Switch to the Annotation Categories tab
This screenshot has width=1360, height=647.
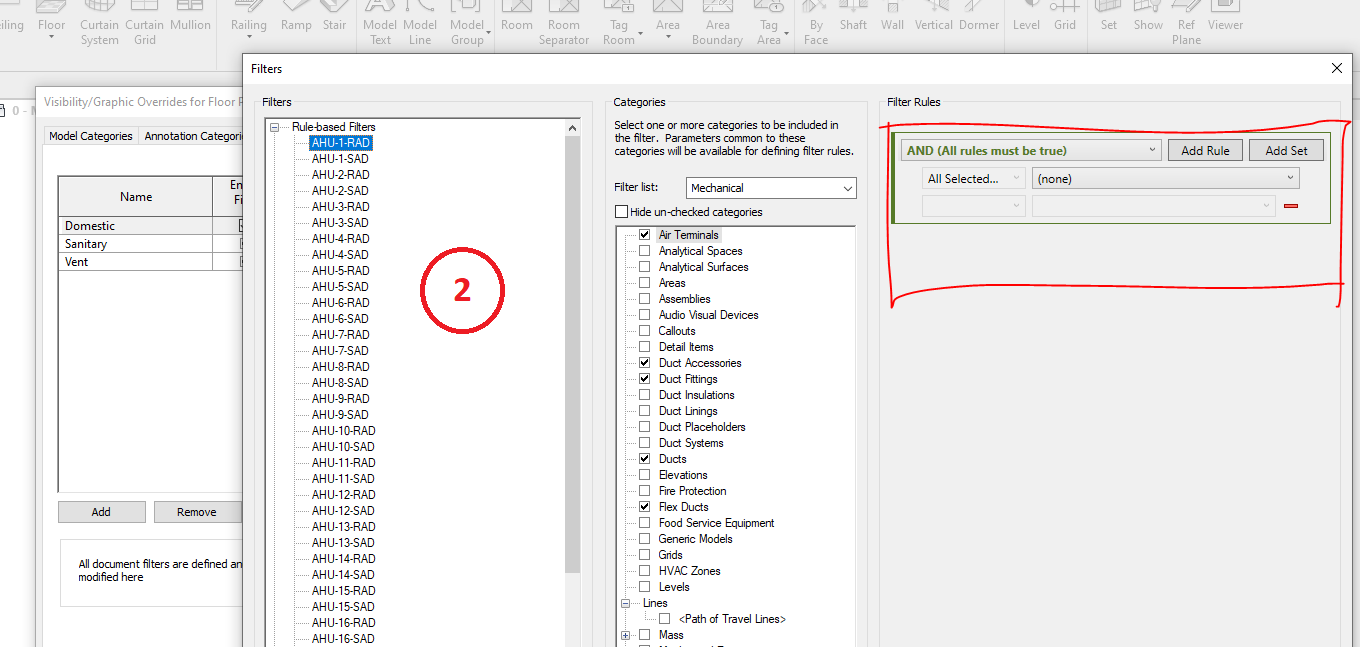point(193,136)
